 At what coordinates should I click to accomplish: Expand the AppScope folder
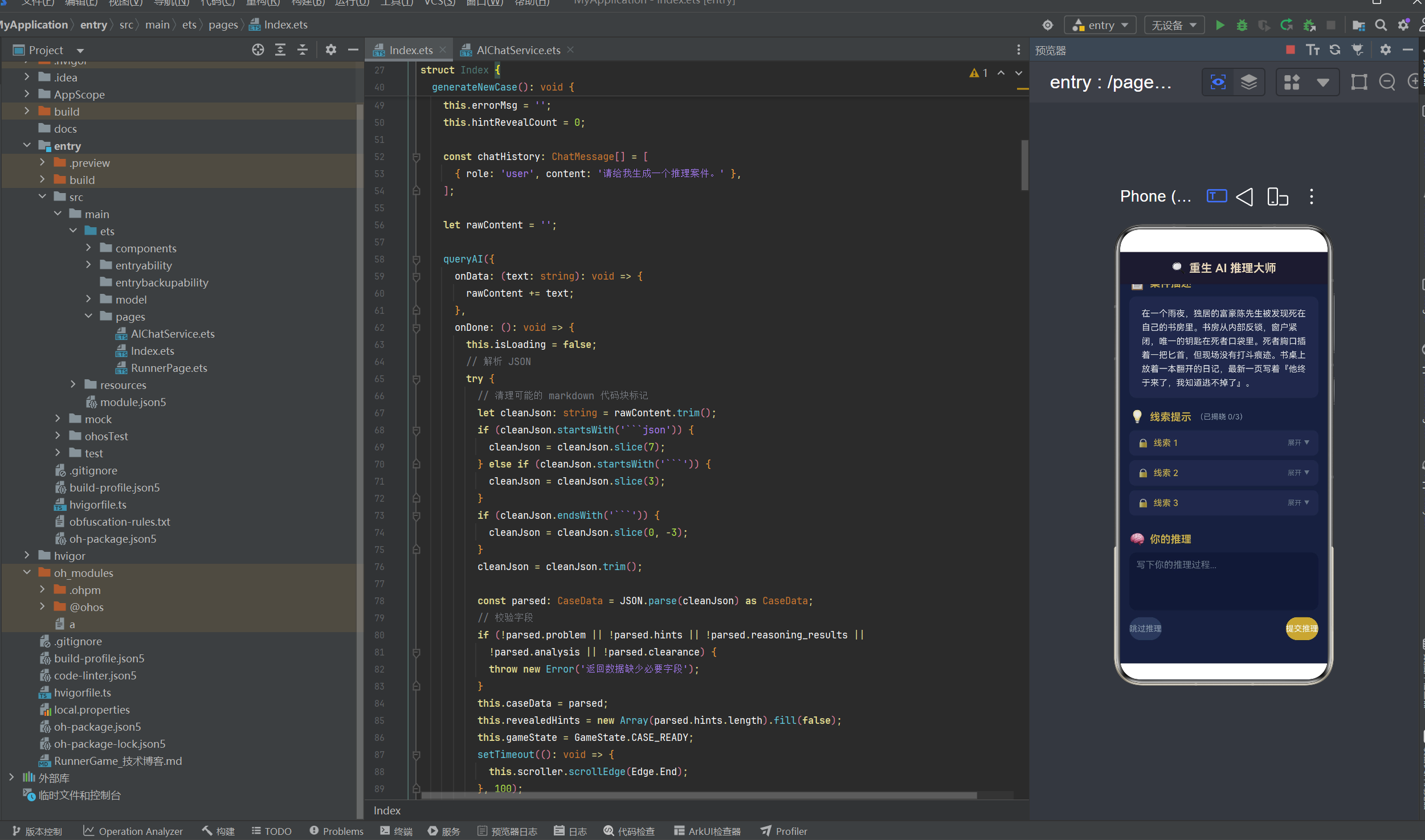pos(27,94)
